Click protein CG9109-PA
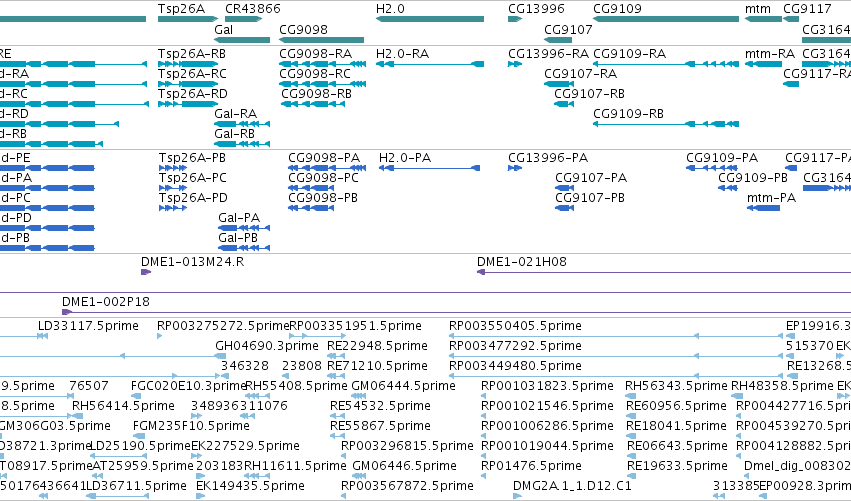This screenshot has width=851, height=501. tap(722, 158)
